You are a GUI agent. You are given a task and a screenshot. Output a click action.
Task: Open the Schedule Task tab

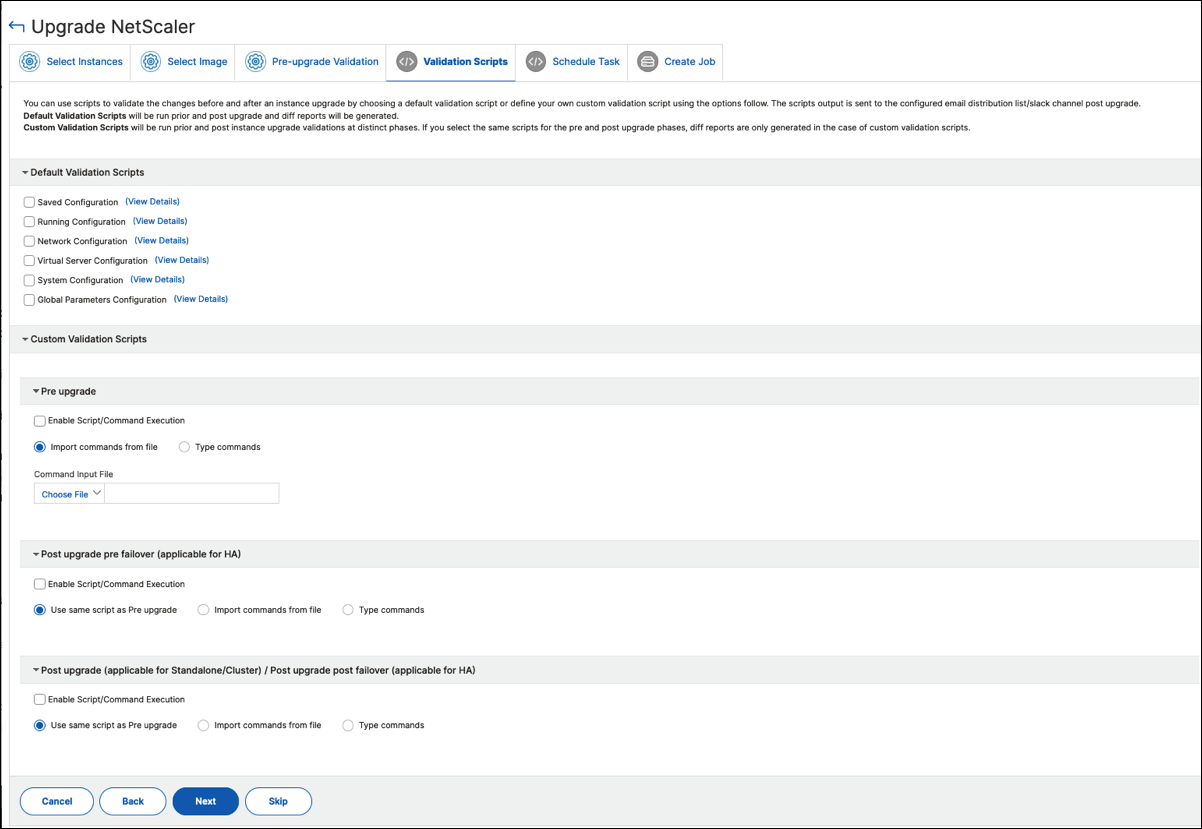point(572,61)
